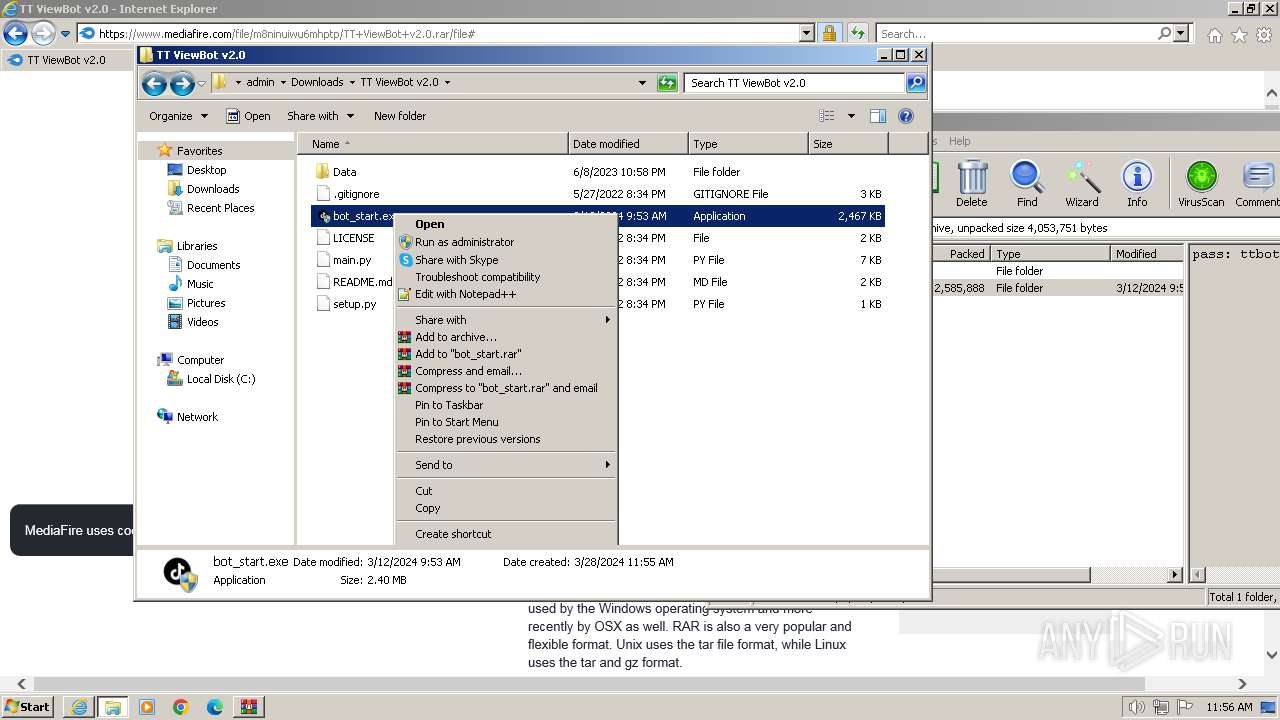Screen dimensions: 1280x720
Task: Open Internet Explorer from taskbar
Action: (79, 707)
